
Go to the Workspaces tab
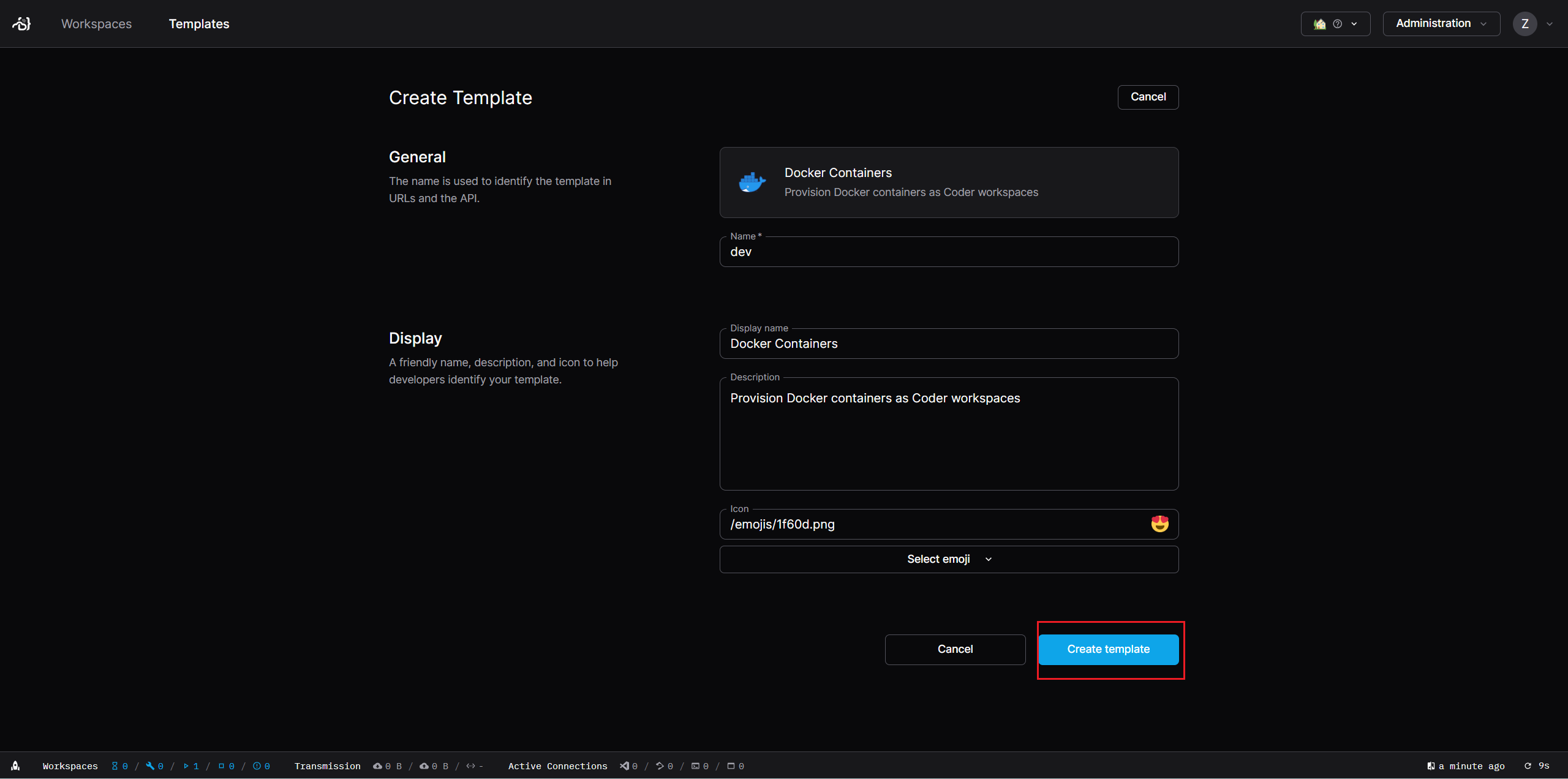(96, 24)
